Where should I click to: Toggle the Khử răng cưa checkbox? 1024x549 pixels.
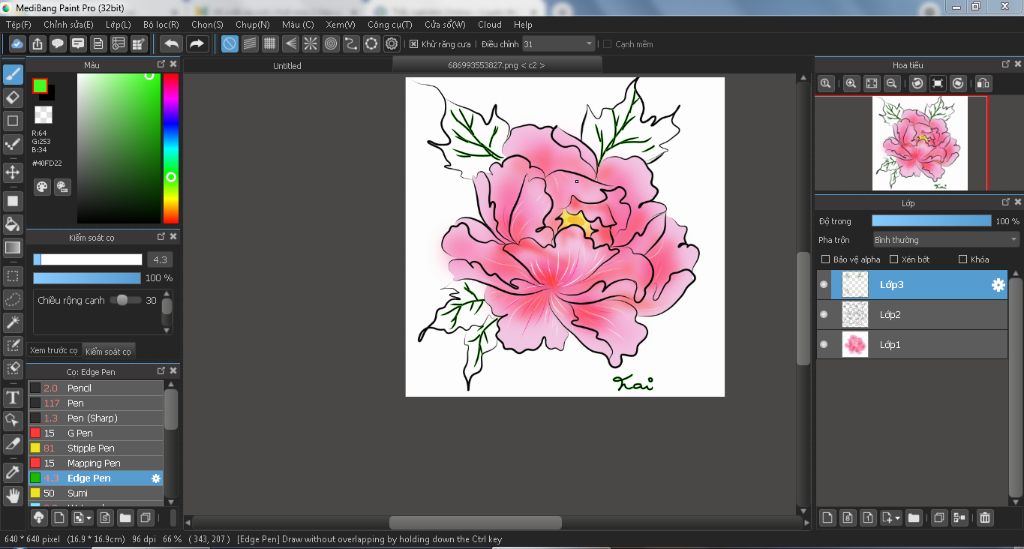pyautogui.click(x=413, y=44)
